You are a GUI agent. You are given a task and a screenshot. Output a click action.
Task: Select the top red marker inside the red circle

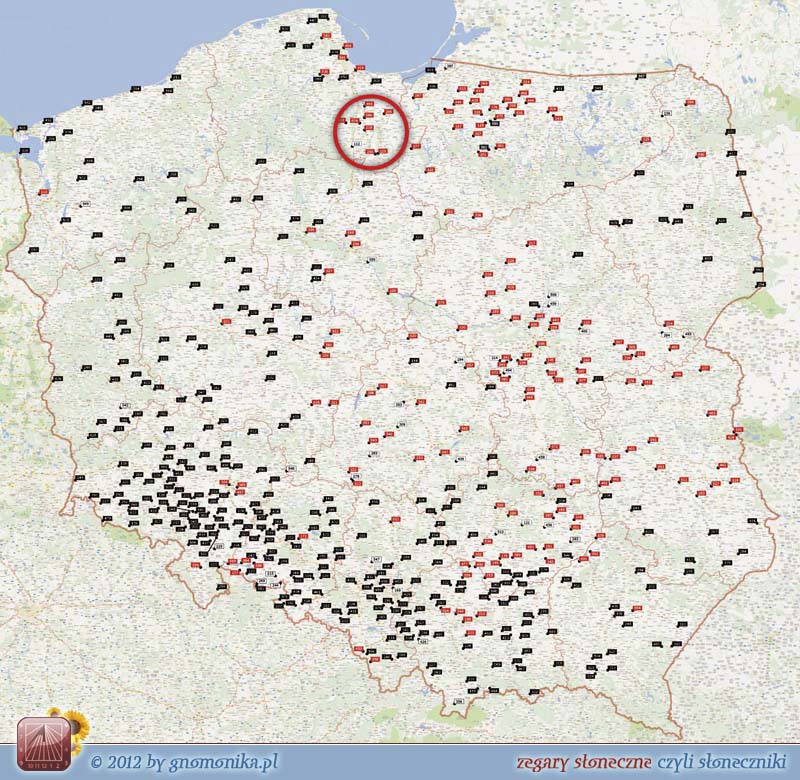tap(369, 104)
